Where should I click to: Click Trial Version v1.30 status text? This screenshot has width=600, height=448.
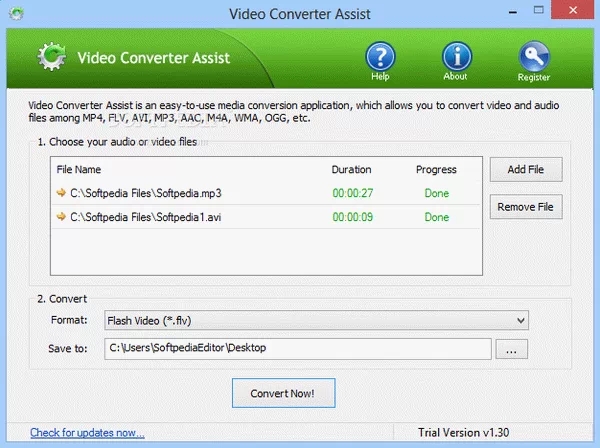pyautogui.click(x=463, y=432)
